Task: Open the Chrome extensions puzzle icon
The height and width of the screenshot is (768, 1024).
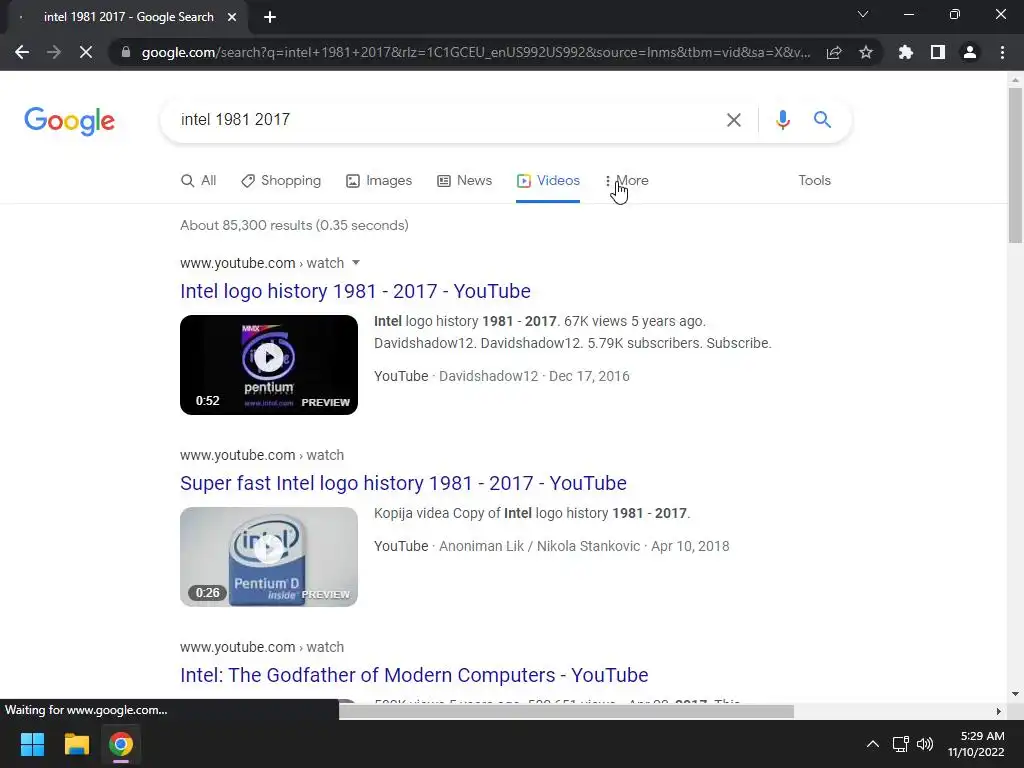Action: pyautogui.click(x=905, y=52)
